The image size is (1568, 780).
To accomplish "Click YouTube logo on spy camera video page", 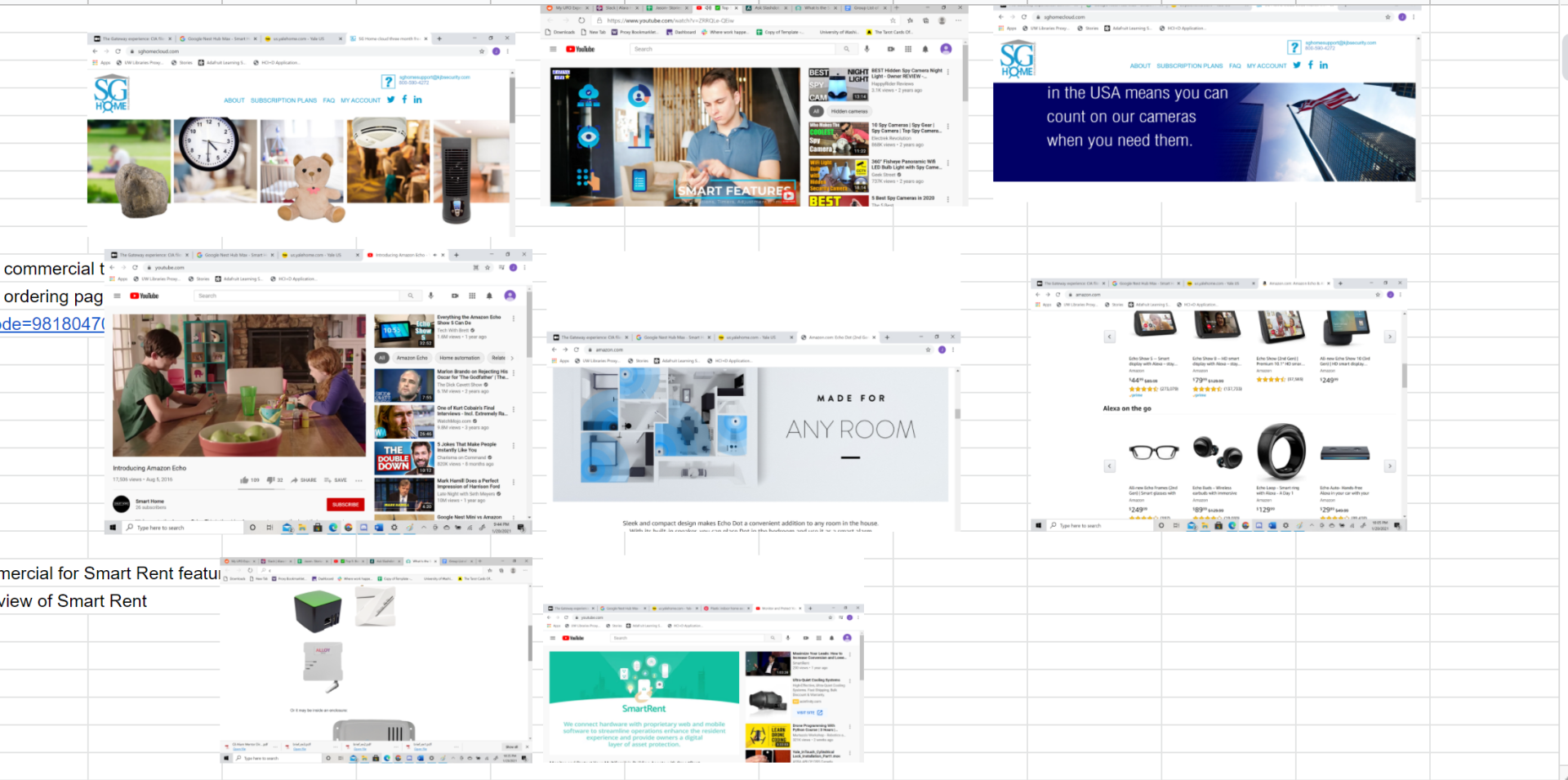I will pyautogui.click(x=581, y=49).
